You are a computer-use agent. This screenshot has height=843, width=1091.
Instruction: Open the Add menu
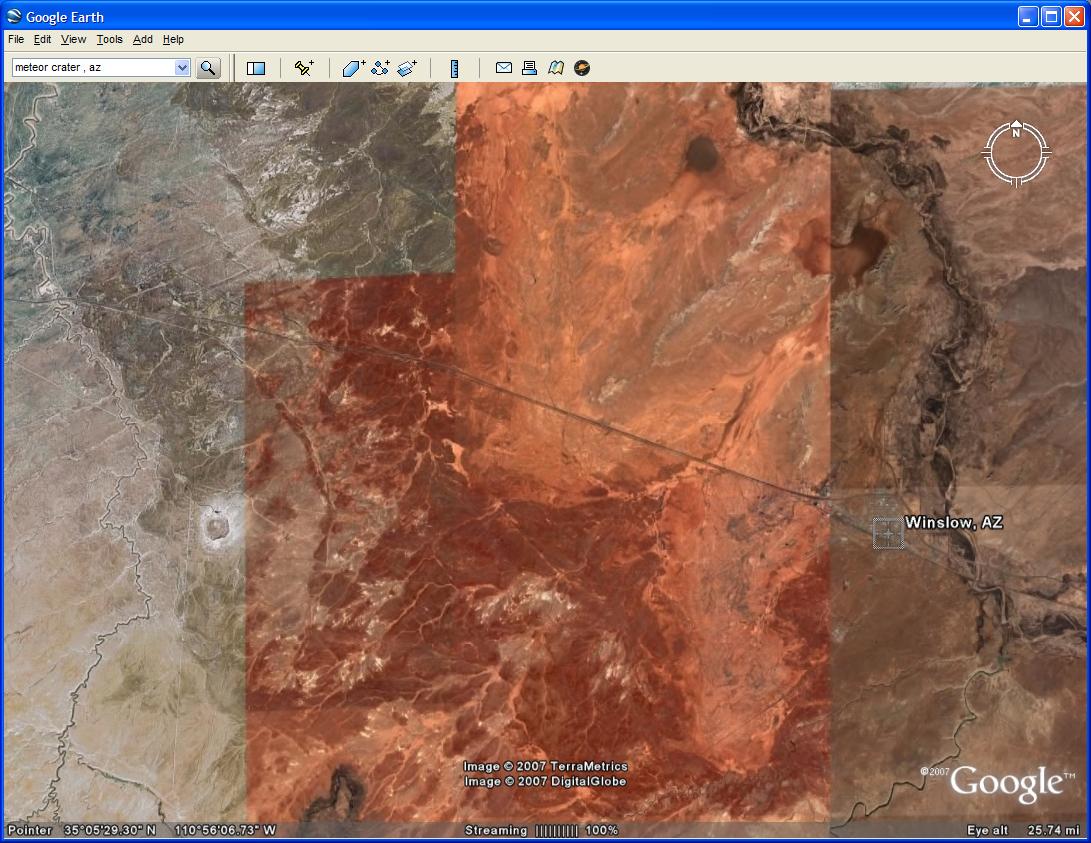click(x=143, y=40)
